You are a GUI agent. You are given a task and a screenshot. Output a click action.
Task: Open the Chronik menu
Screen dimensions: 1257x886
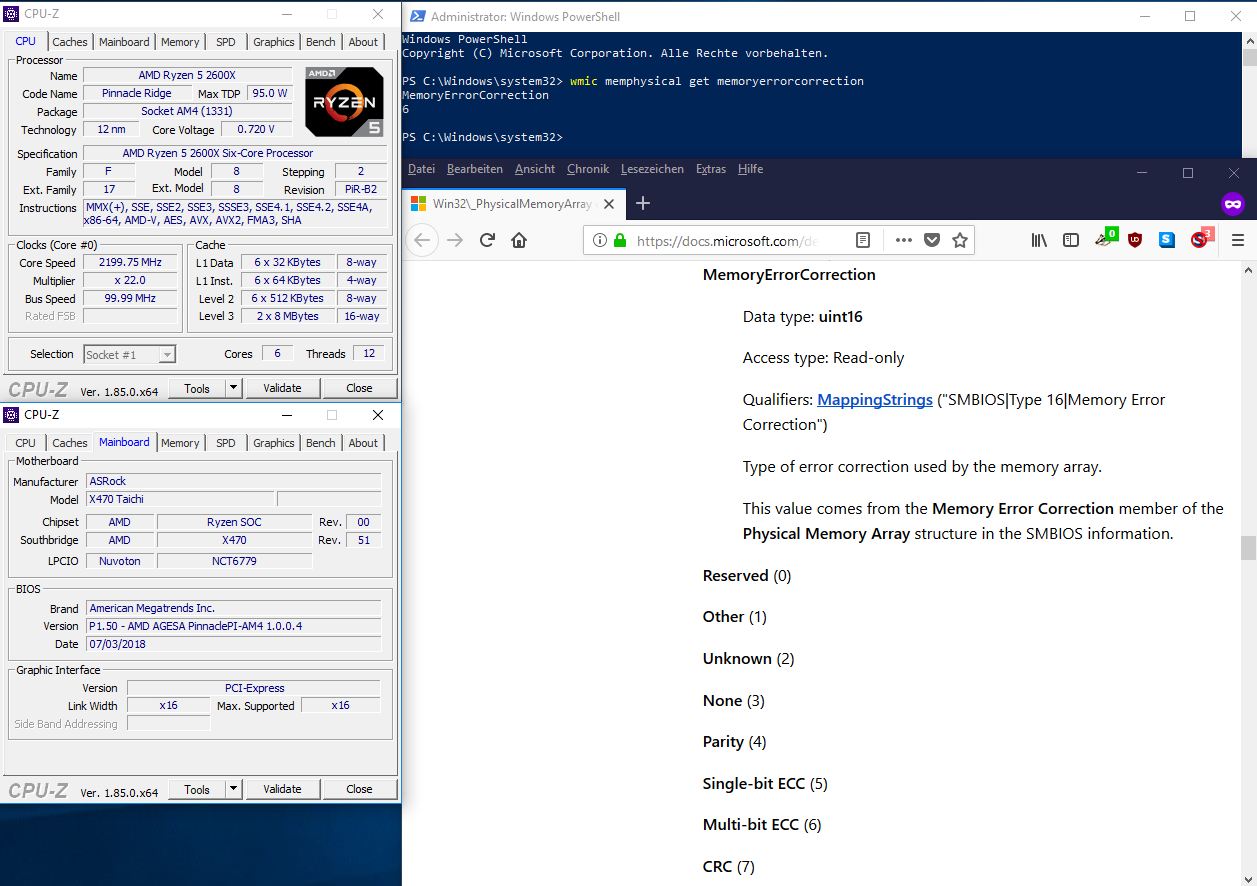pyautogui.click(x=588, y=169)
